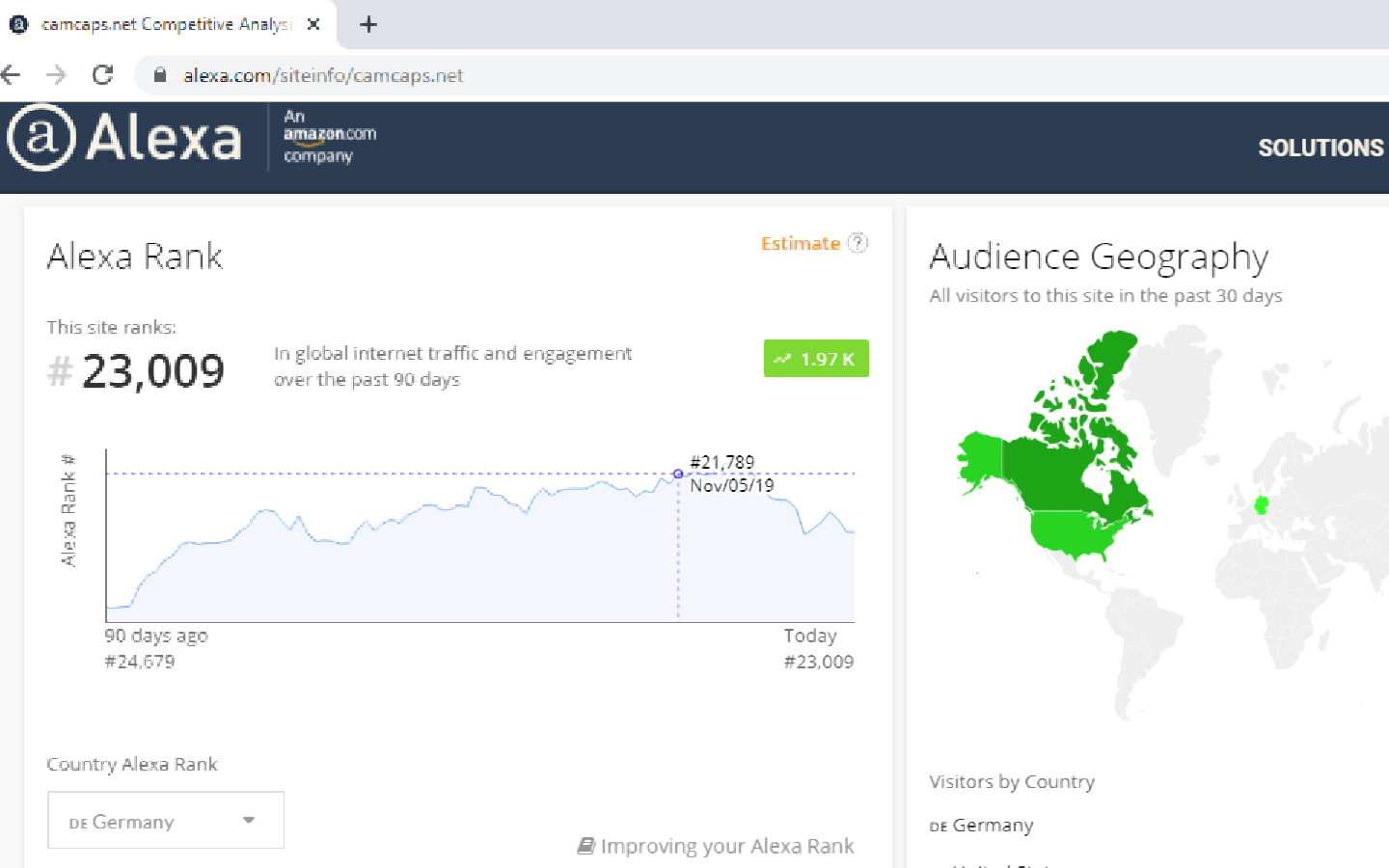Close the camcaps.net Competitive Analysis tab
The image size is (1389, 868).
click(313, 25)
